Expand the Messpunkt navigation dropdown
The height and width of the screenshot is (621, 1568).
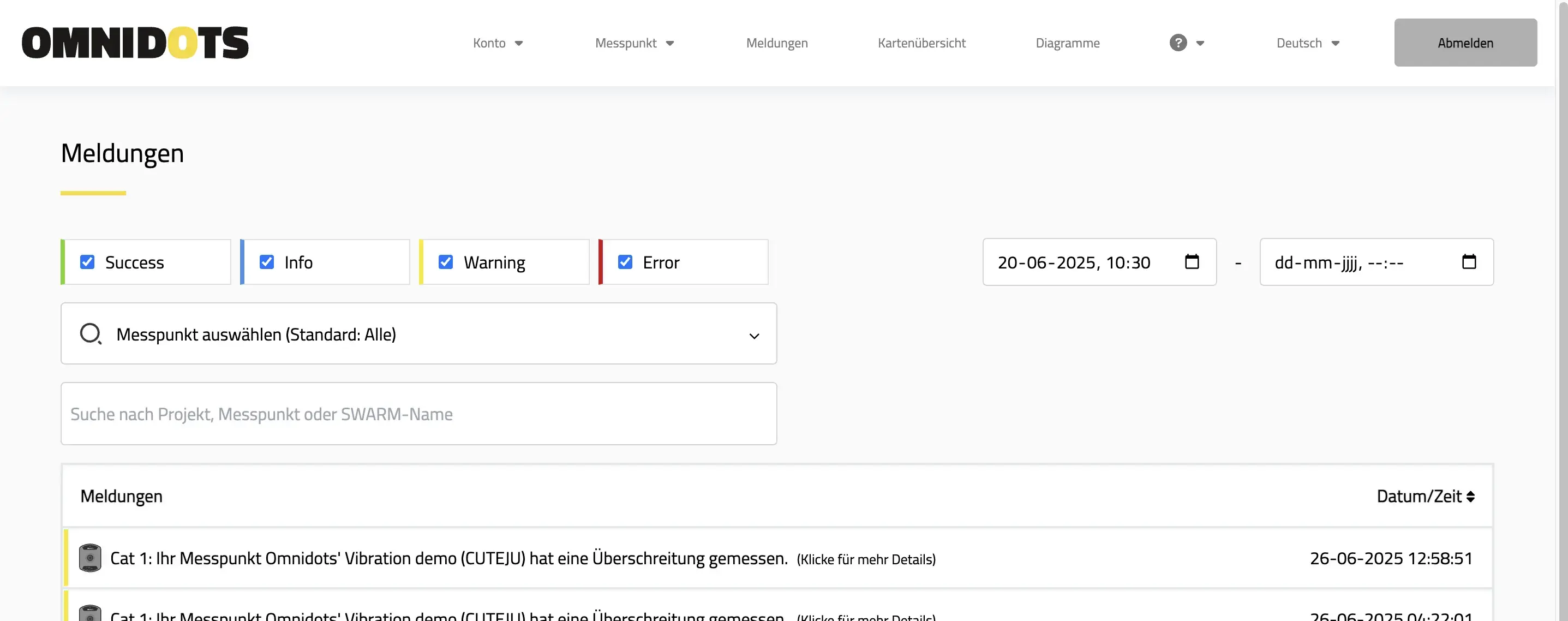tap(633, 43)
